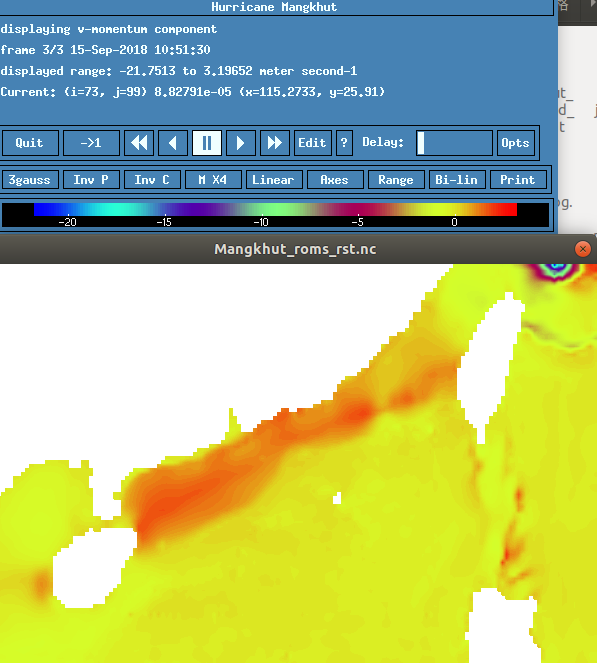Switch the Linear transform setting
The image size is (597, 663).
pyautogui.click(x=274, y=180)
